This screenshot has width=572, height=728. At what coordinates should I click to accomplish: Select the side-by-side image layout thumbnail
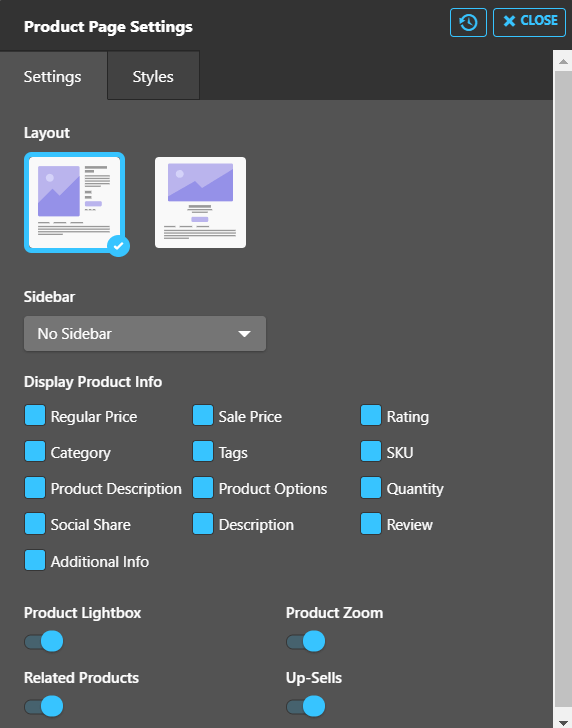pyautogui.click(x=74, y=202)
